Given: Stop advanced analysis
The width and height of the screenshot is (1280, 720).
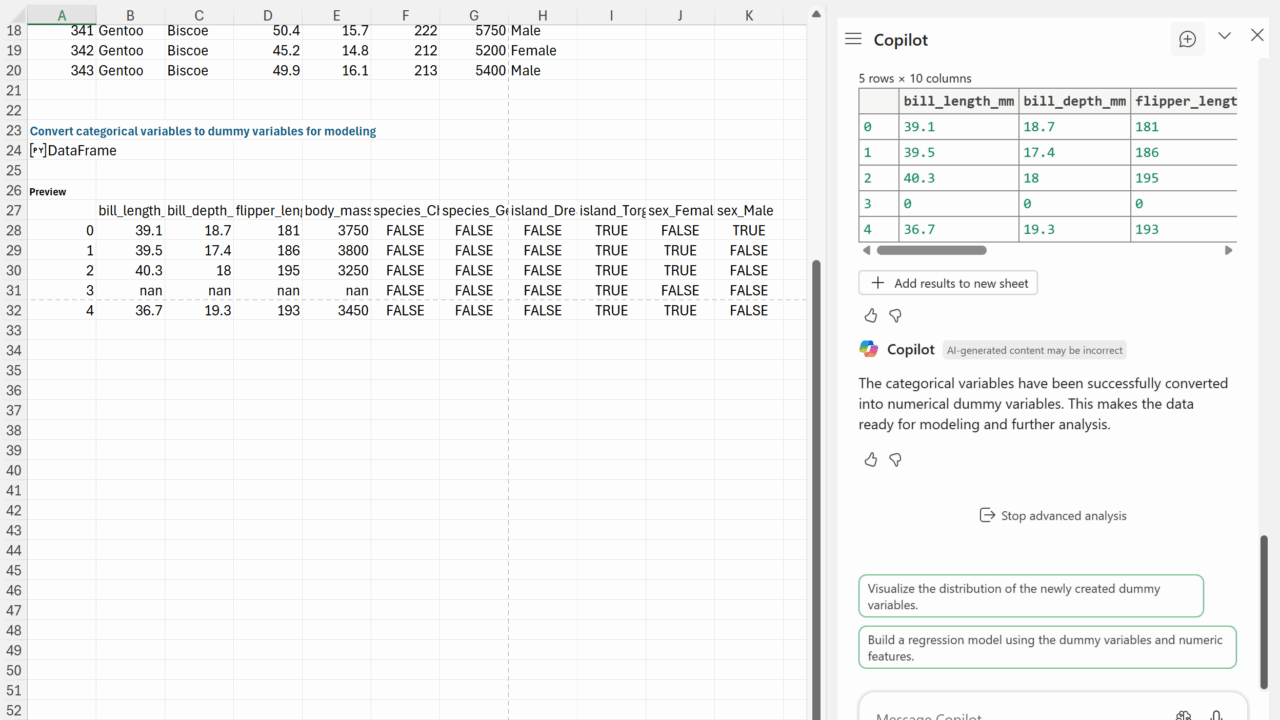Looking at the screenshot, I should coord(1052,516).
